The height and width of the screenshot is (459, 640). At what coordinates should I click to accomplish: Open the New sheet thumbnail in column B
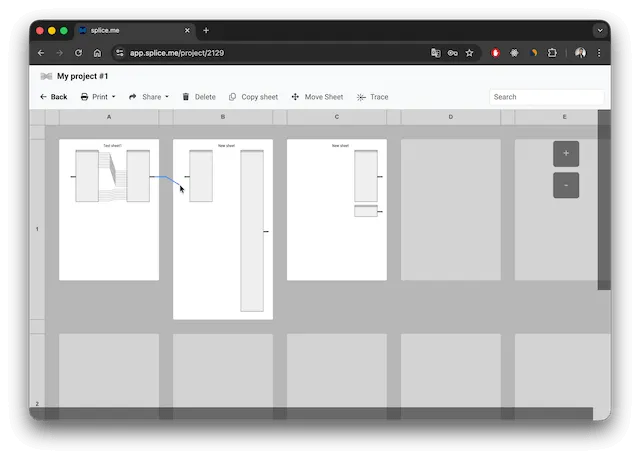(223, 229)
